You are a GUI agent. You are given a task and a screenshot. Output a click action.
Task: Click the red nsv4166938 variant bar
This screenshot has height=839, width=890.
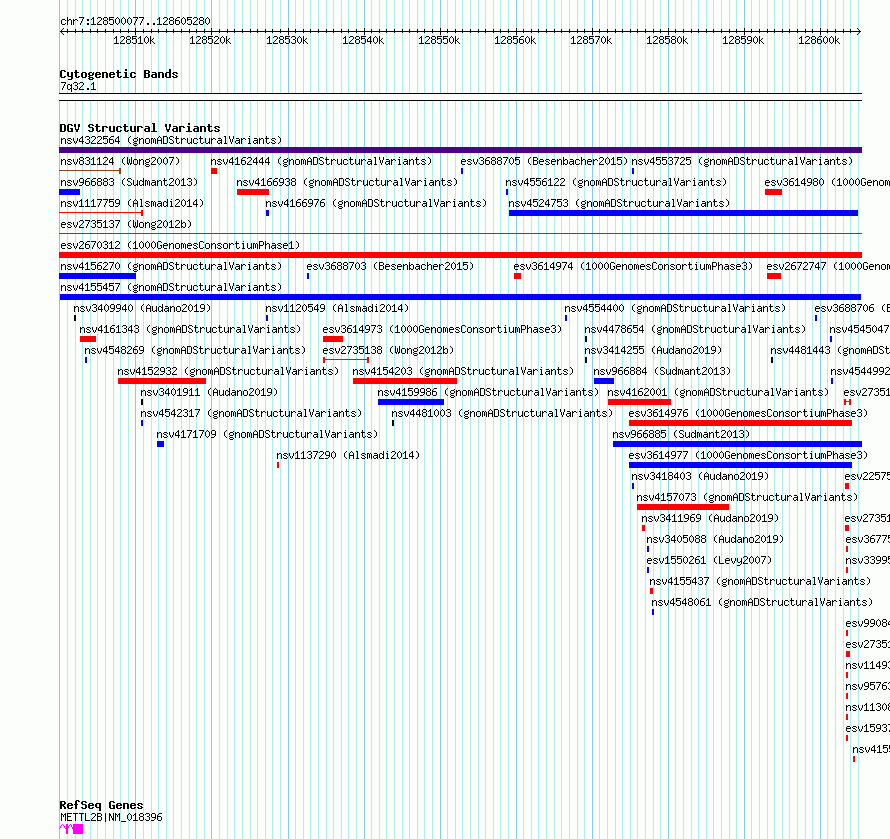pos(253,192)
